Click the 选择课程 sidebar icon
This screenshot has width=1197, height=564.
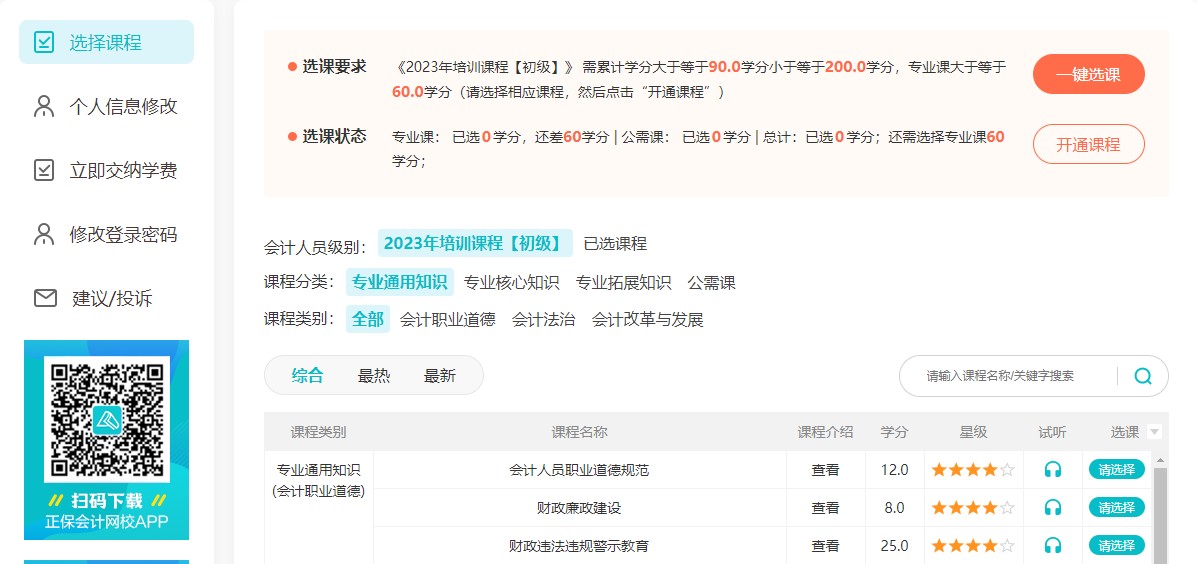(44, 42)
